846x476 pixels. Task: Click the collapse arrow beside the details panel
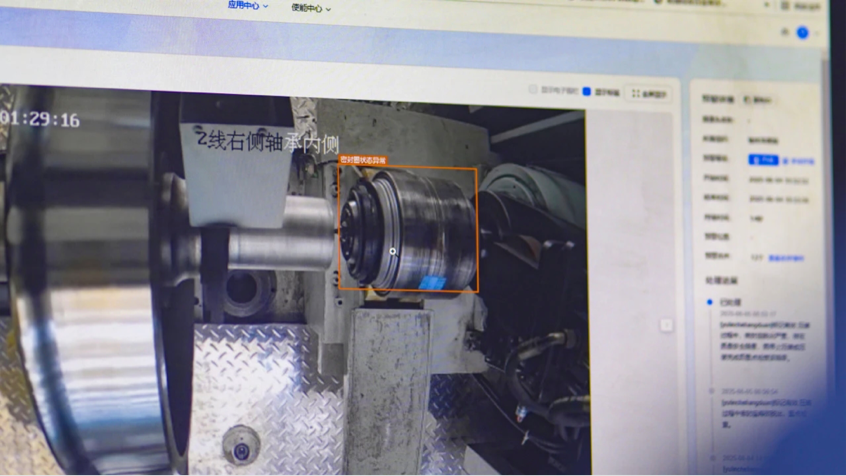[666, 325]
